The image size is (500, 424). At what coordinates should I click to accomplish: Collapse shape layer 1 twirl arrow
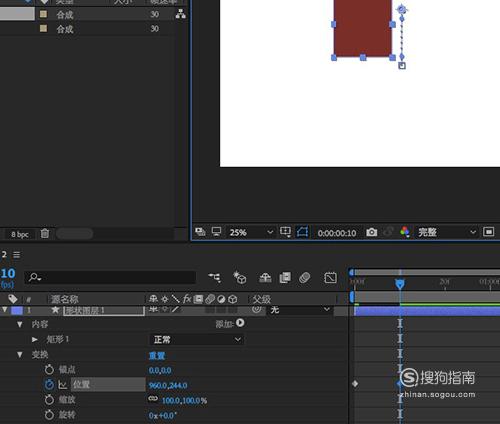point(5,310)
